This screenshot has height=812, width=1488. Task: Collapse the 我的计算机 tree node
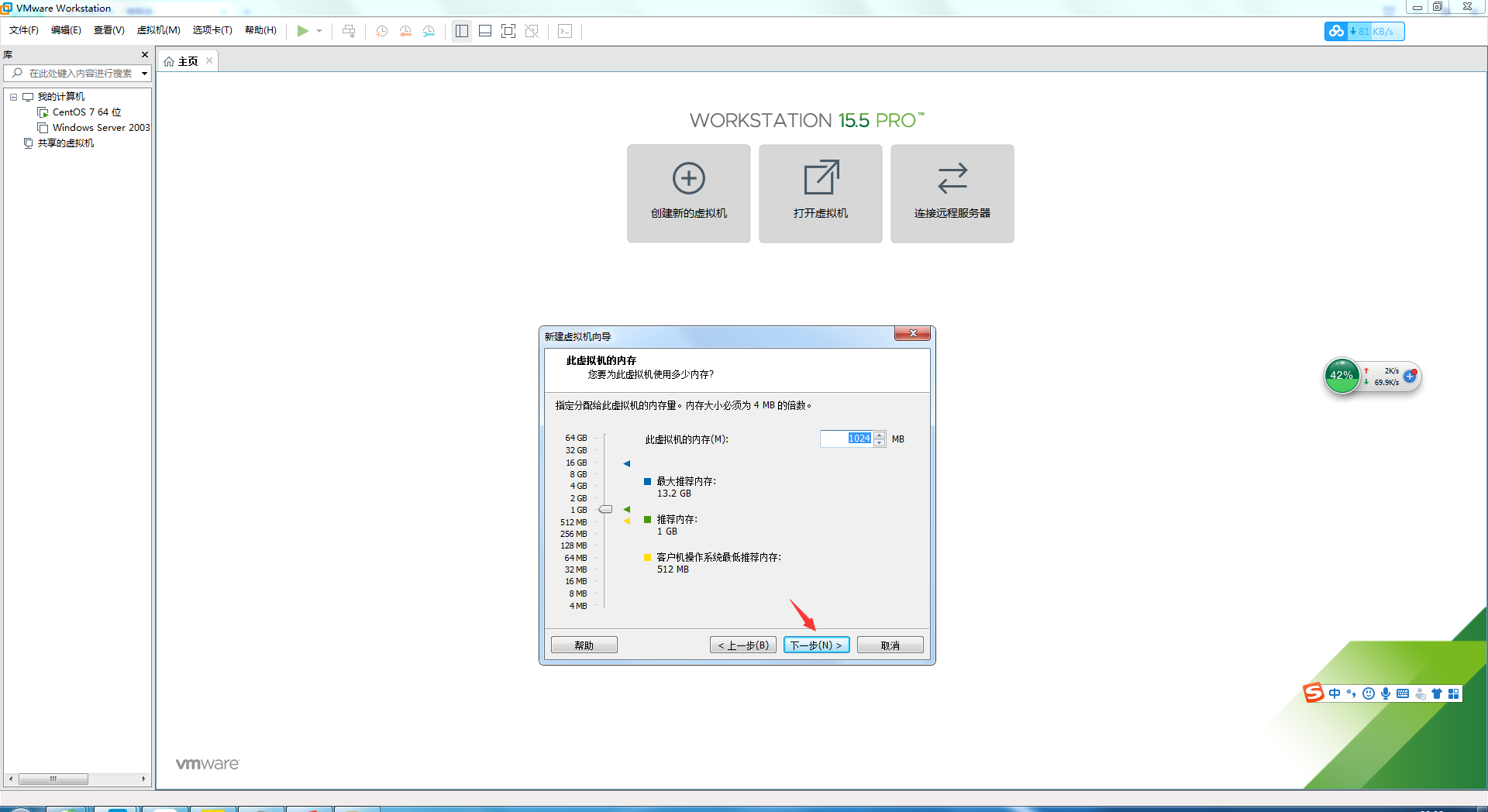(x=13, y=97)
